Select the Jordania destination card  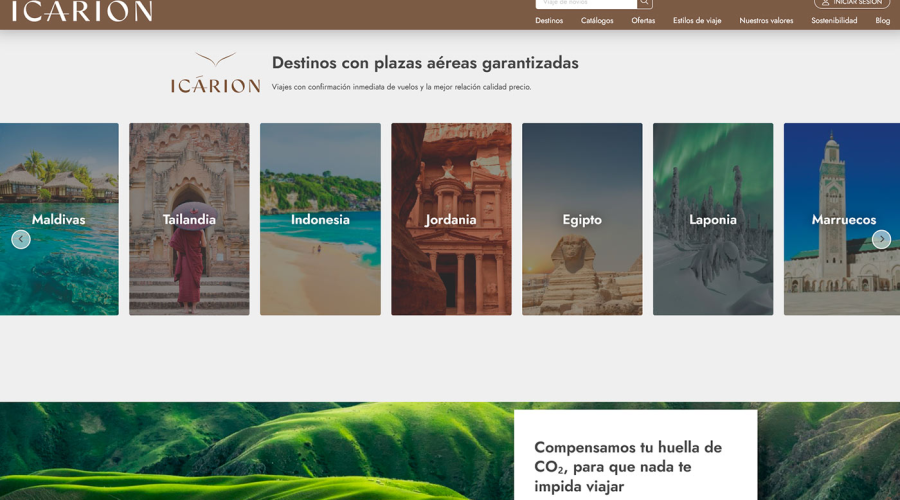pos(451,219)
